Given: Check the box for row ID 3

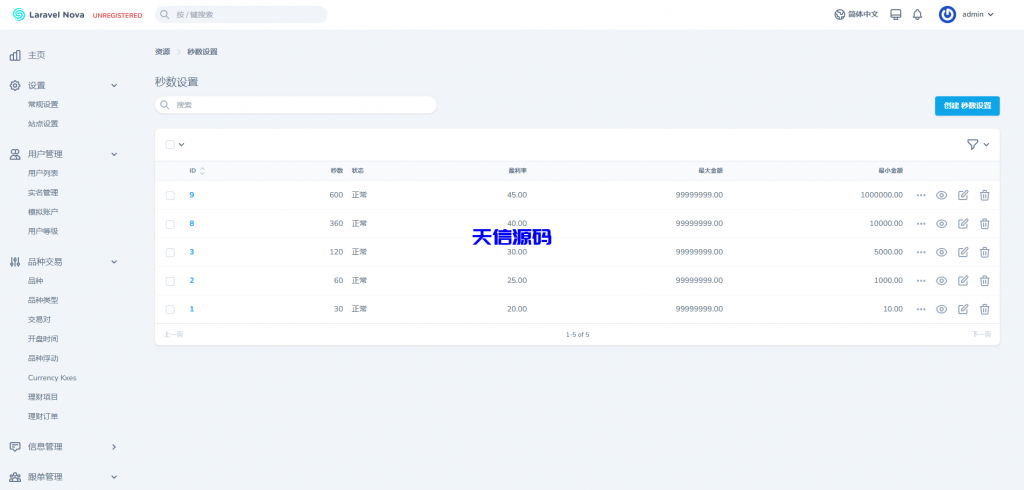Looking at the screenshot, I should [170, 252].
